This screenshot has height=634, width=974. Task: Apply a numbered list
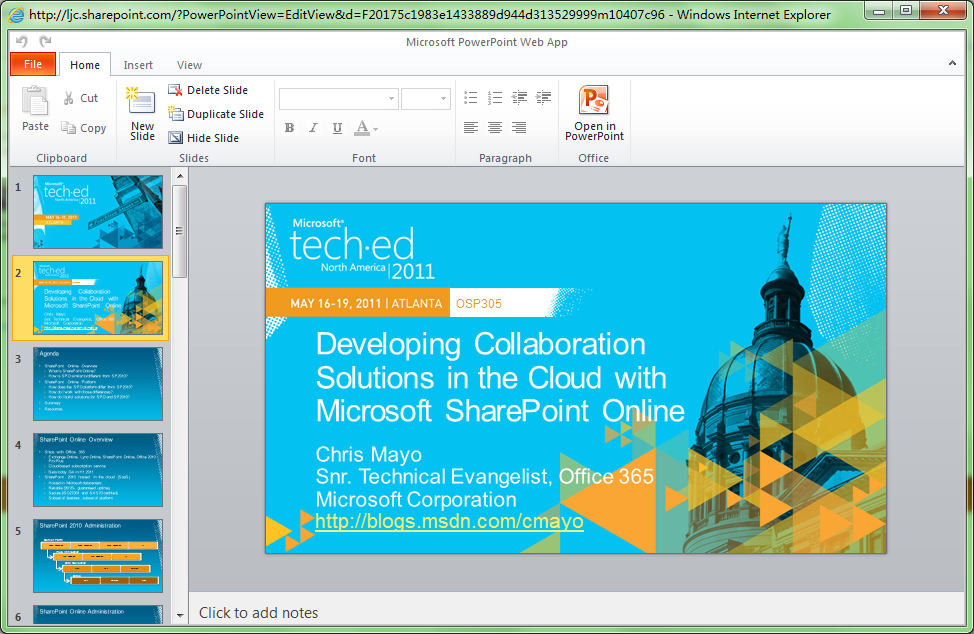tap(495, 97)
